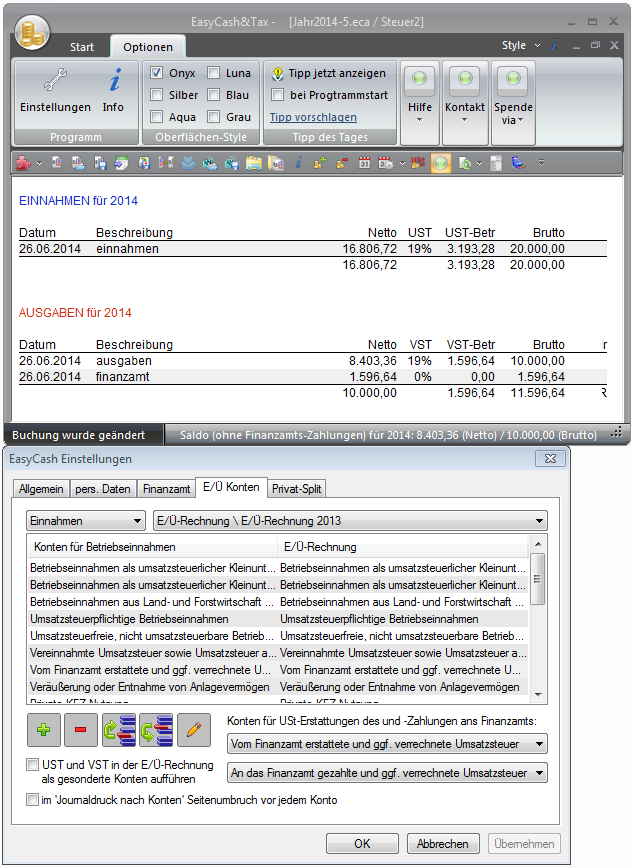Open the toolbar customize overflow arrow

(x=541, y=163)
